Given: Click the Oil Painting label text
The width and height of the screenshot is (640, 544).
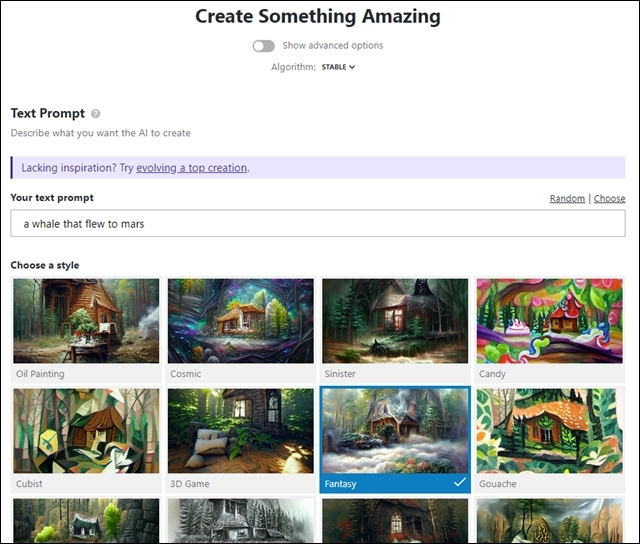Looking at the screenshot, I should click(x=40, y=374).
